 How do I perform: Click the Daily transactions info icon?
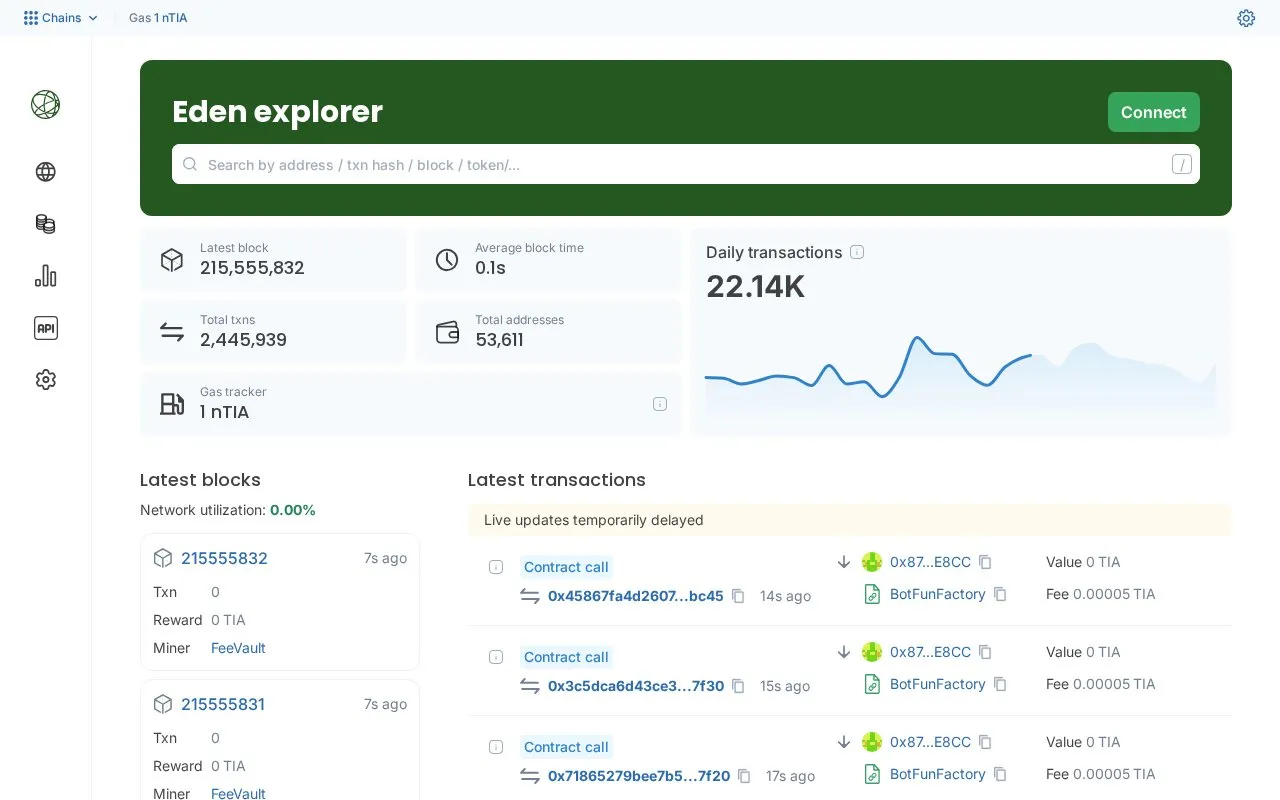coord(857,252)
